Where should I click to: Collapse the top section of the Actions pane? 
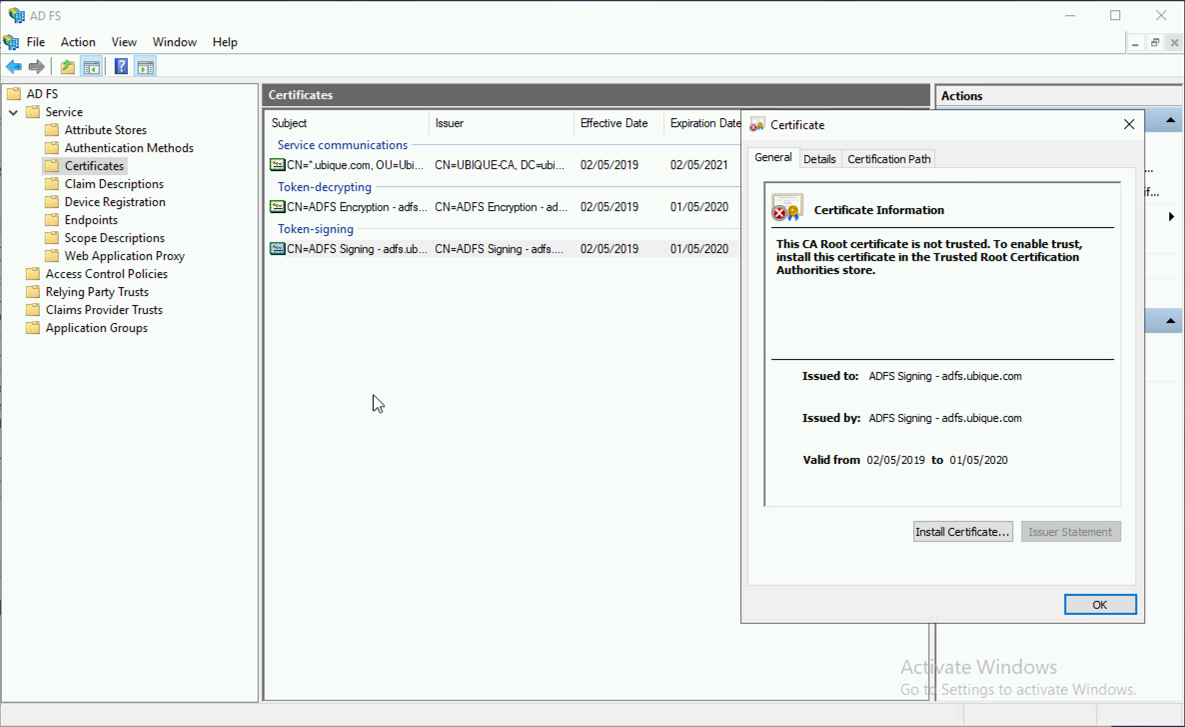click(x=1170, y=121)
